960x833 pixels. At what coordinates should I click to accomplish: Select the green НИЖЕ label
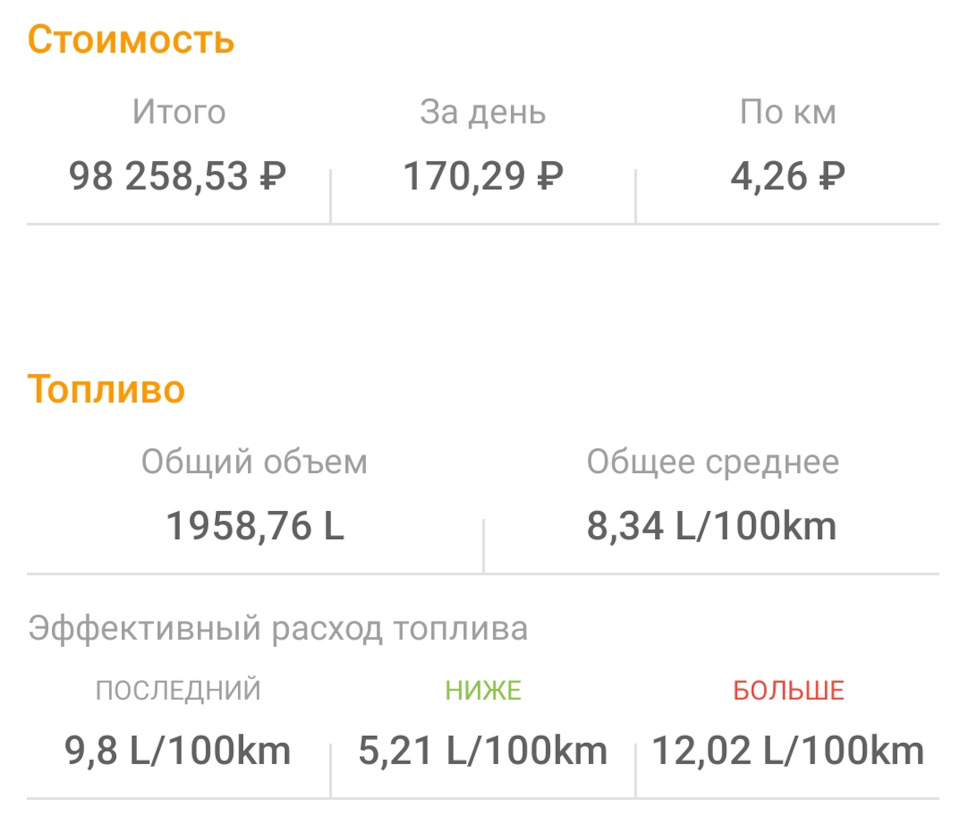pos(483,690)
